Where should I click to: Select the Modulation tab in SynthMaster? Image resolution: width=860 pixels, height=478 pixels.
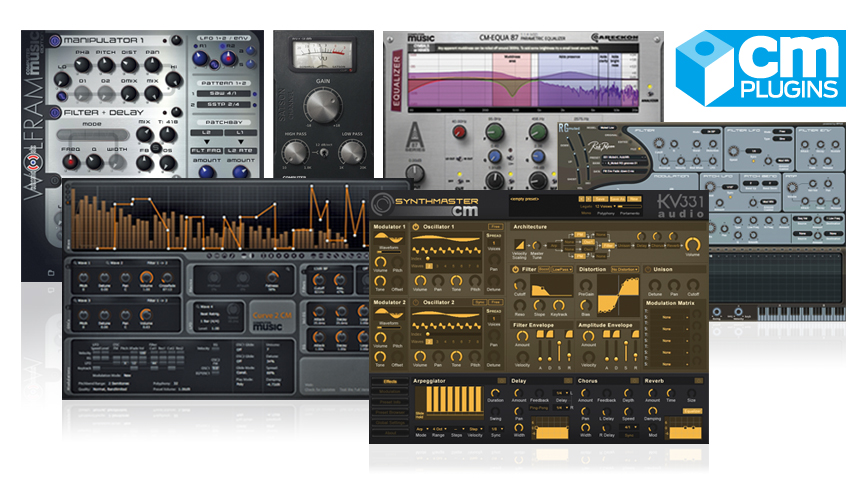coord(390,391)
